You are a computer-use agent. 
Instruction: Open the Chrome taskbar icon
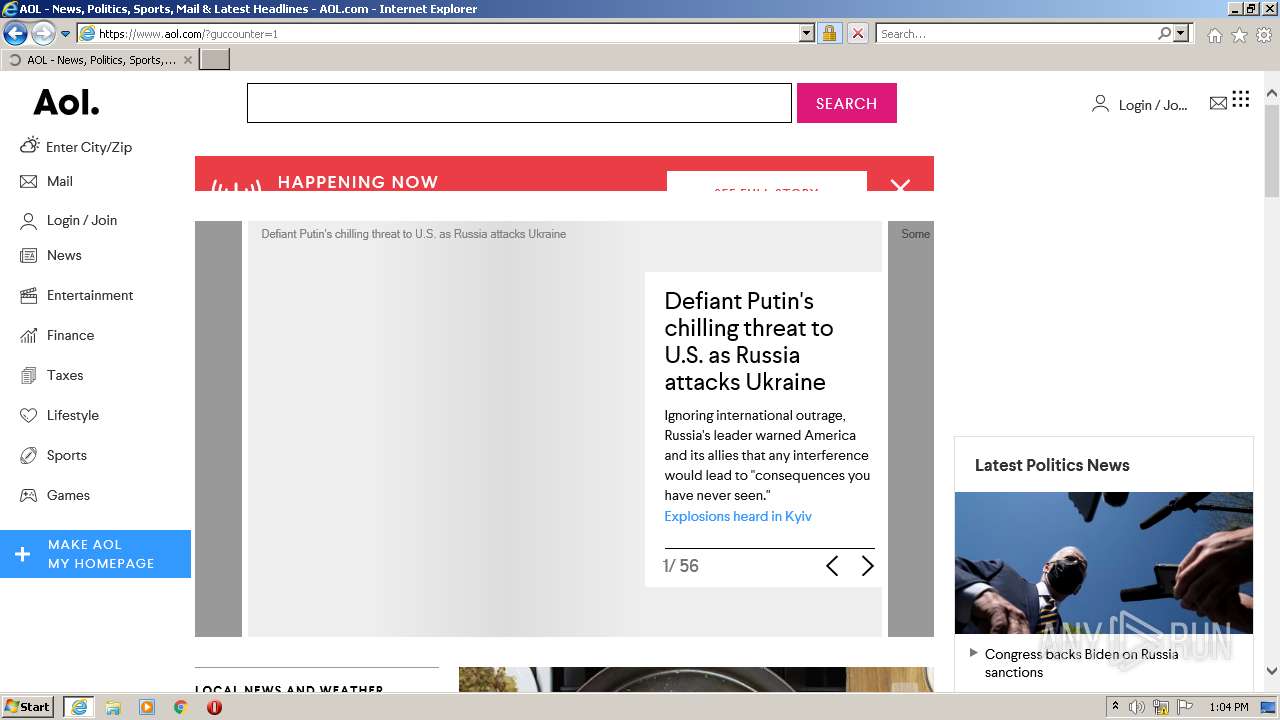click(x=181, y=707)
